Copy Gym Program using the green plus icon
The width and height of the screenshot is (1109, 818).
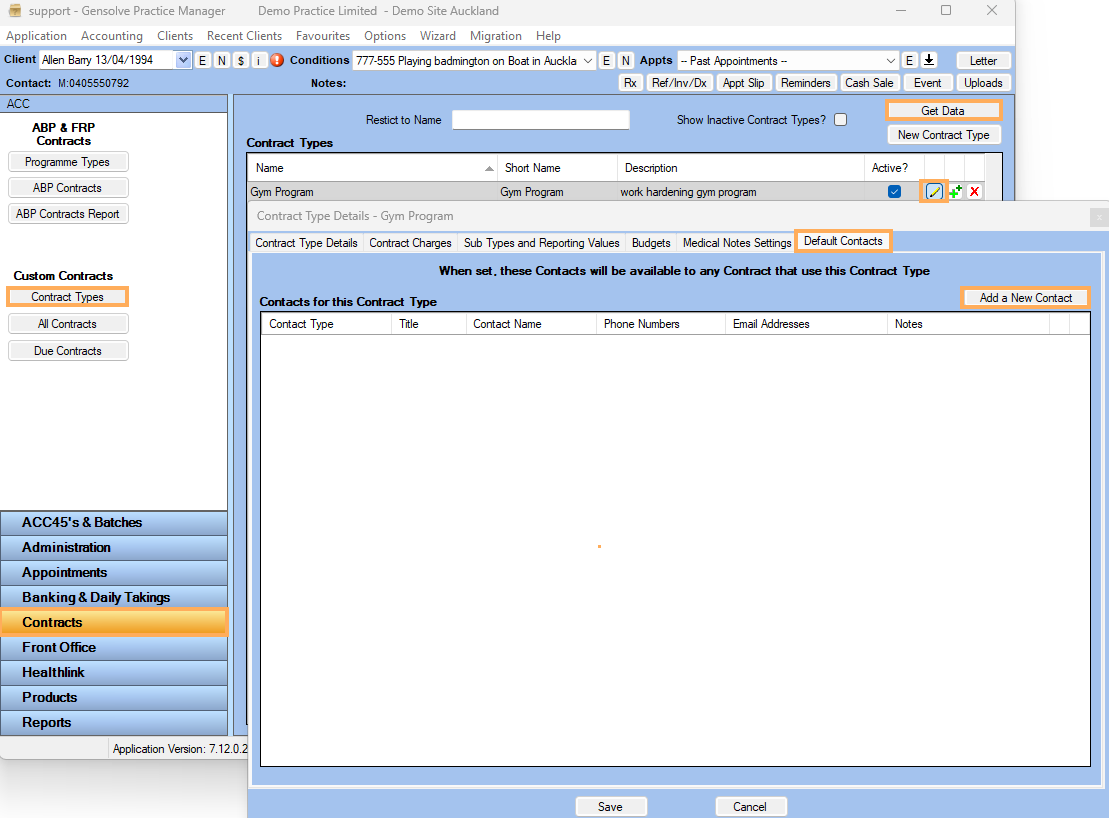[955, 192]
